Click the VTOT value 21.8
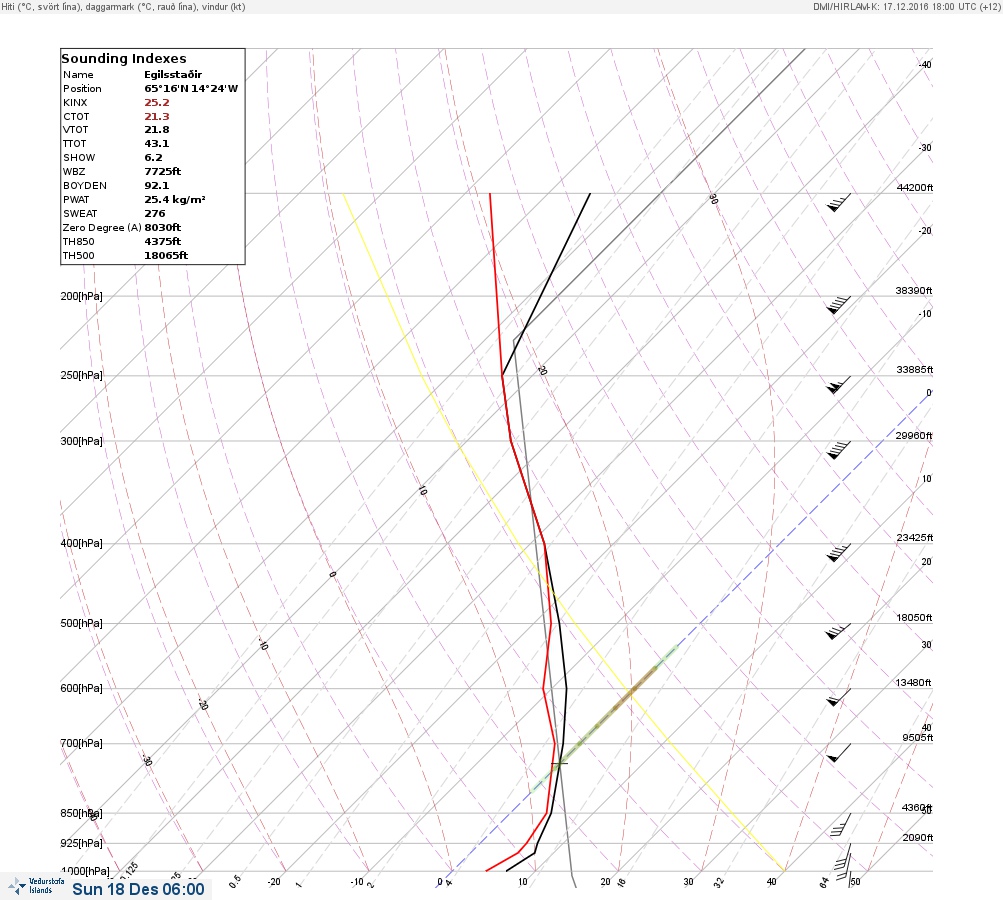The image size is (1003, 900). [157, 130]
